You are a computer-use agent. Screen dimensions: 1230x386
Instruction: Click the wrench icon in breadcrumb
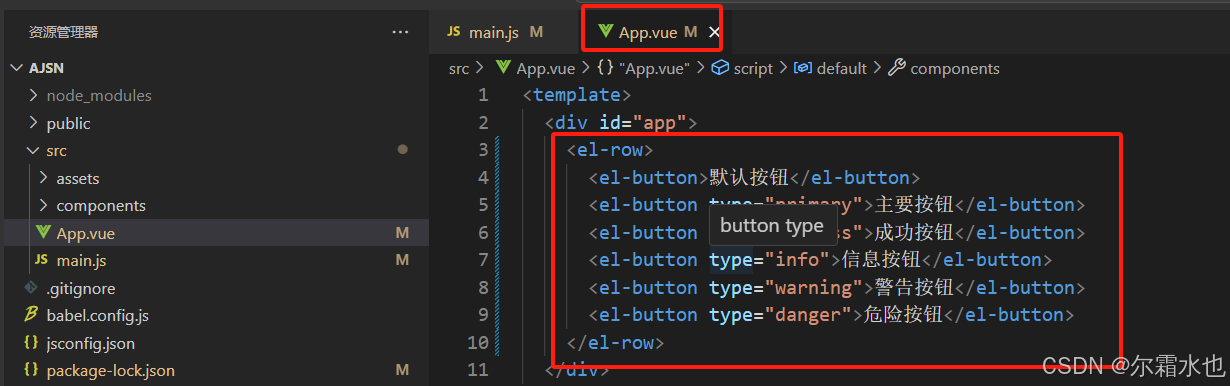click(x=897, y=68)
